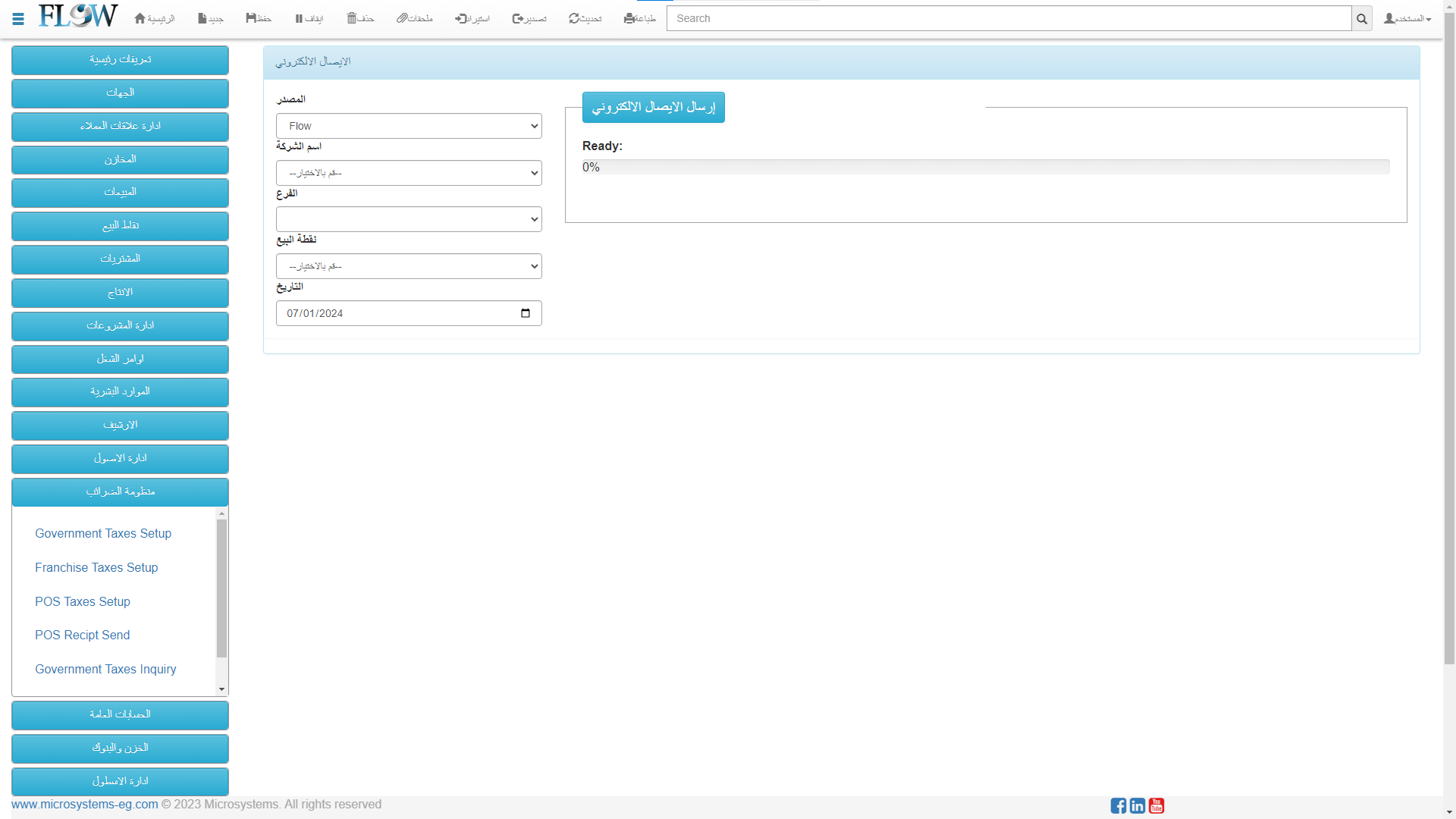Viewport: 1456px width, 819px height.
Task: Click the trash delete icon
Action: [352, 18]
